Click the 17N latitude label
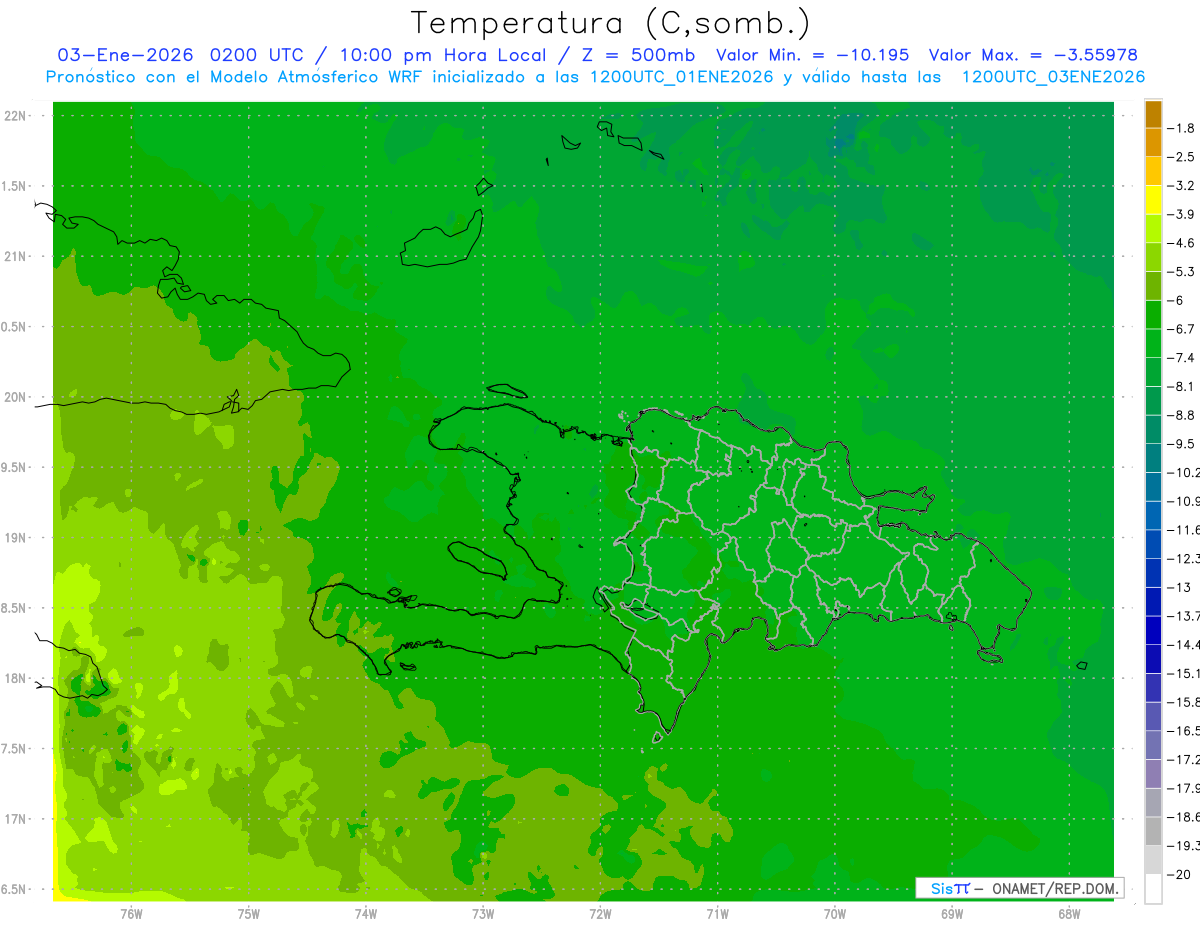Viewport: 1200px width, 927px height. pyautogui.click(x=17, y=819)
